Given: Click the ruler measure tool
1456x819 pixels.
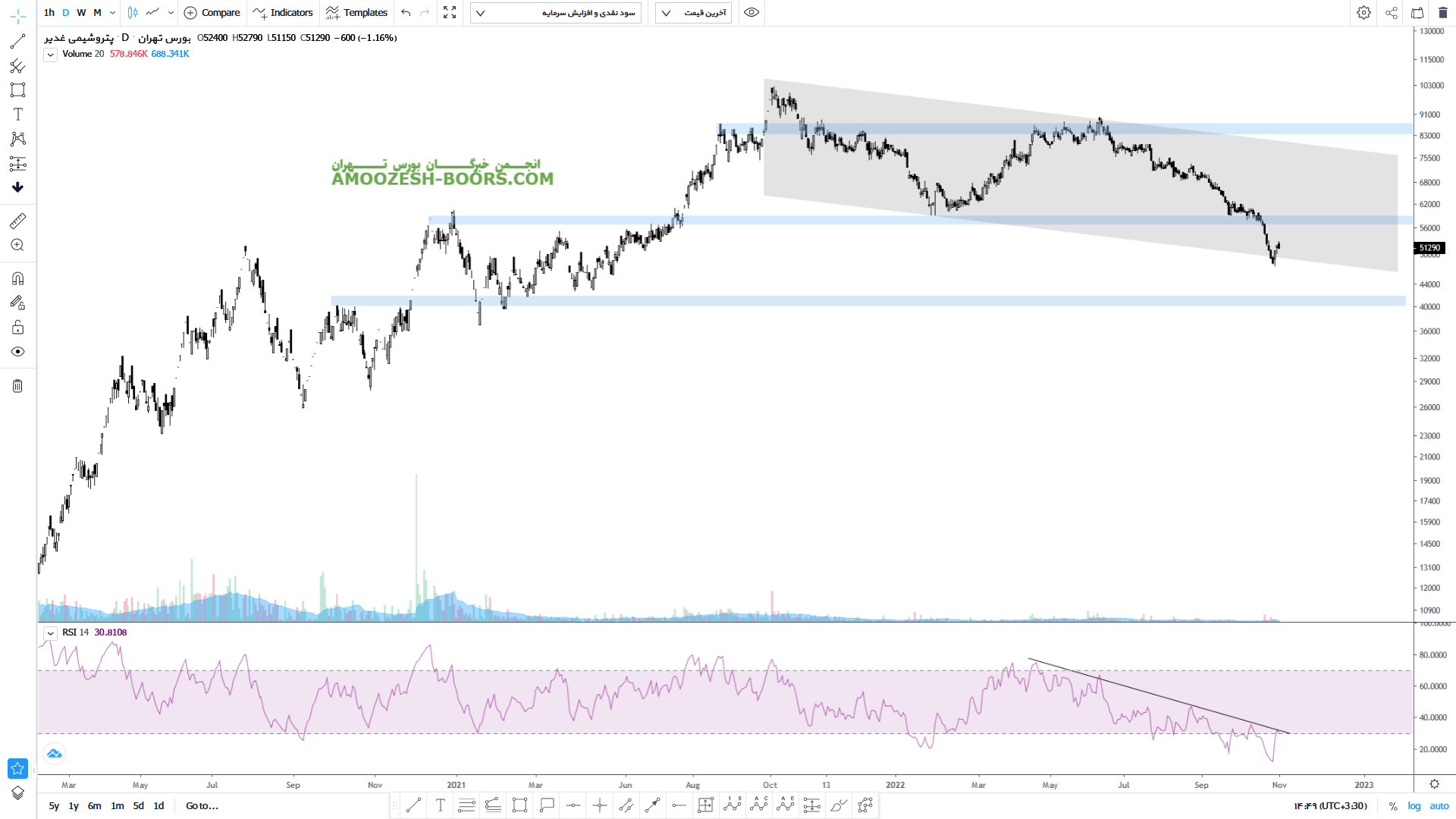Looking at the screenshot, I should tap(17, 221).
